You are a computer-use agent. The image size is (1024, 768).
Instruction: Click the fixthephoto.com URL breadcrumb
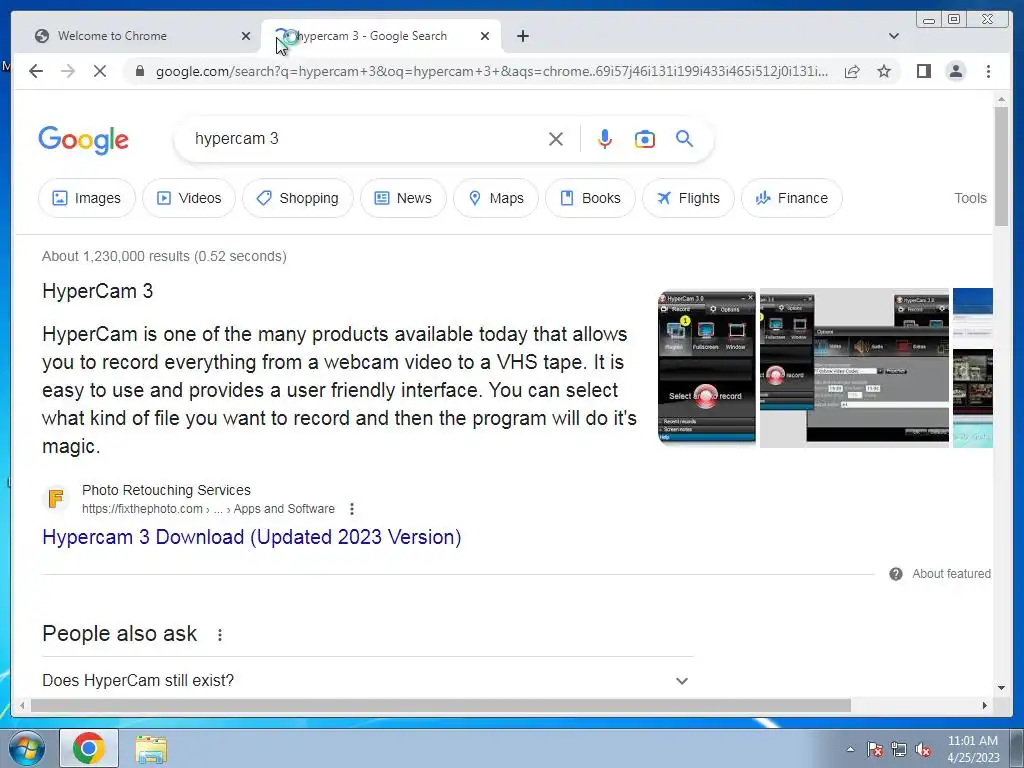pyautogui.click(x=208, y=509)
